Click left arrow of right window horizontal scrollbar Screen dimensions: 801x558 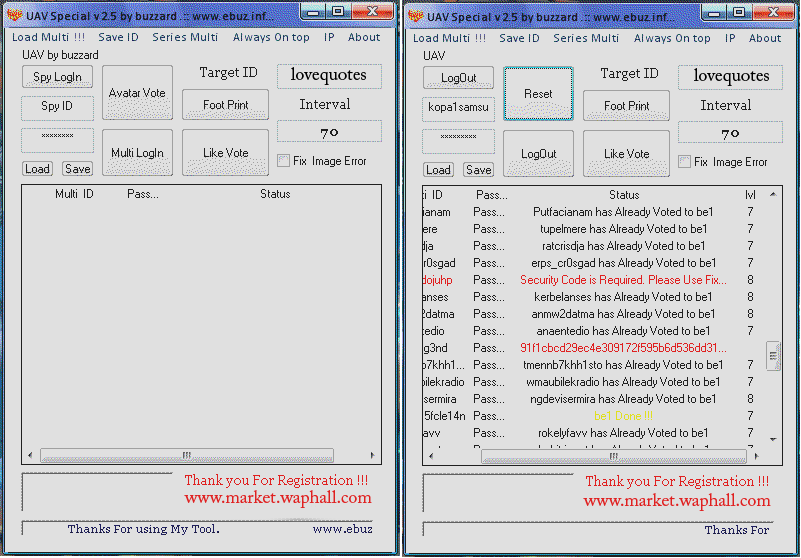pos(429,456)
